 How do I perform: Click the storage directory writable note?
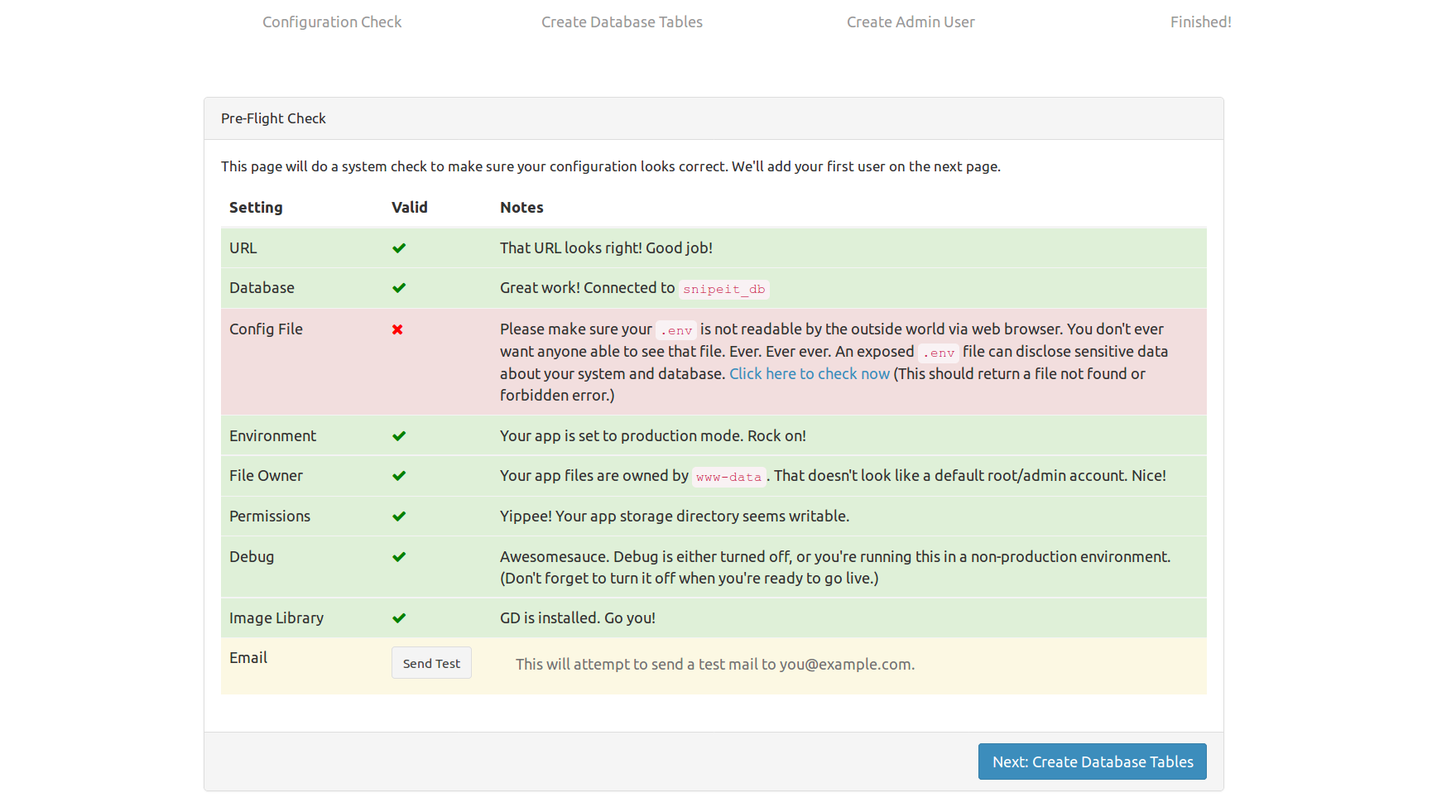[x=675, y=517]
